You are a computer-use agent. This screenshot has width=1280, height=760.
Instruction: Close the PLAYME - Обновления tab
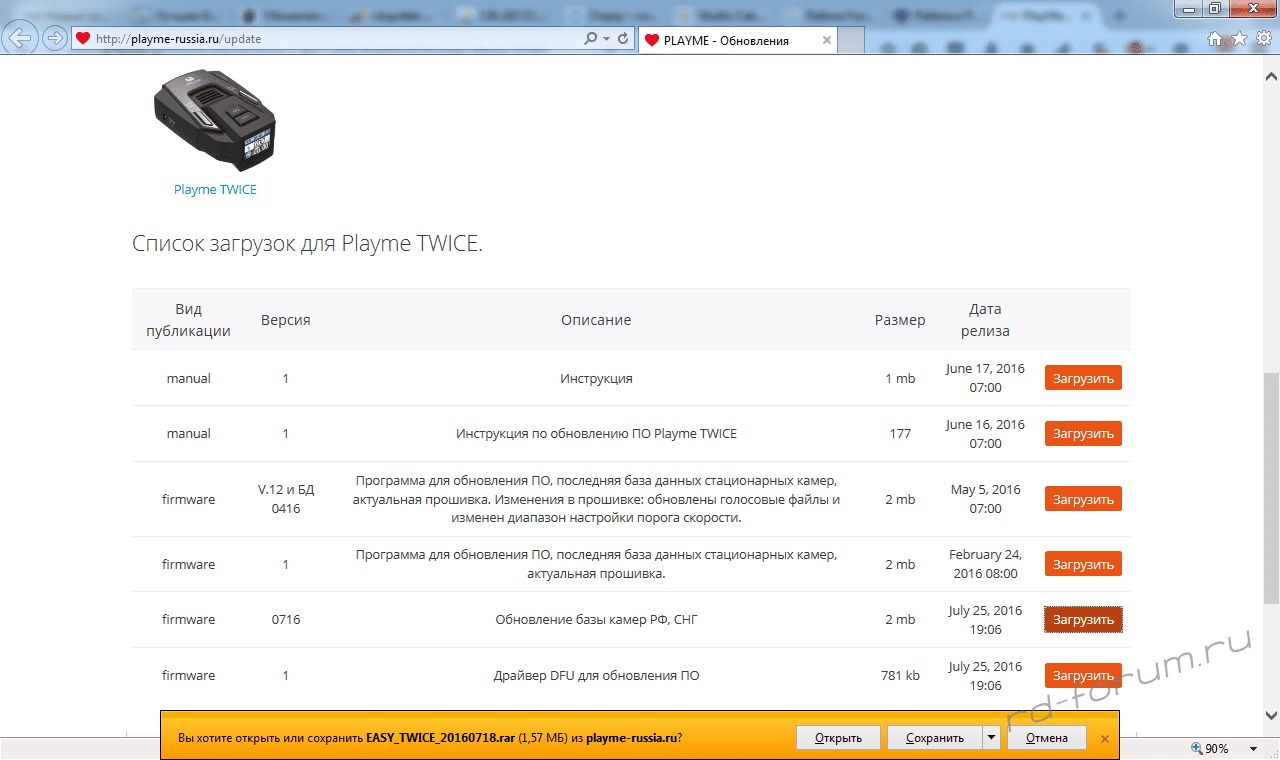(x=827, y=40)
